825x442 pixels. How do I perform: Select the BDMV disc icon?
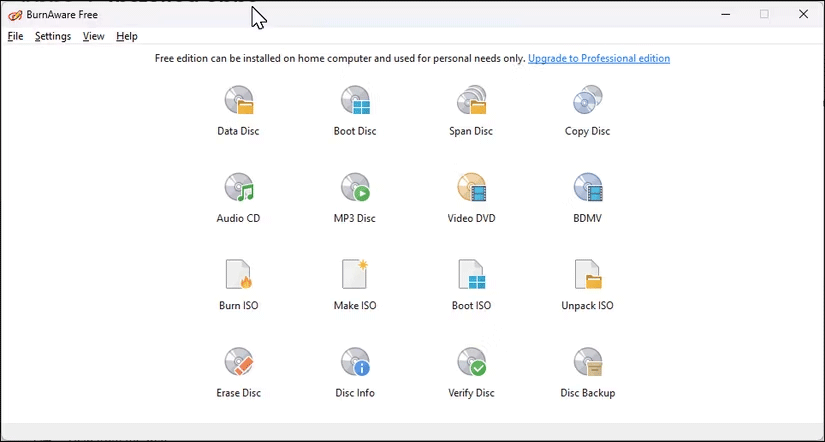click(588, 187)
